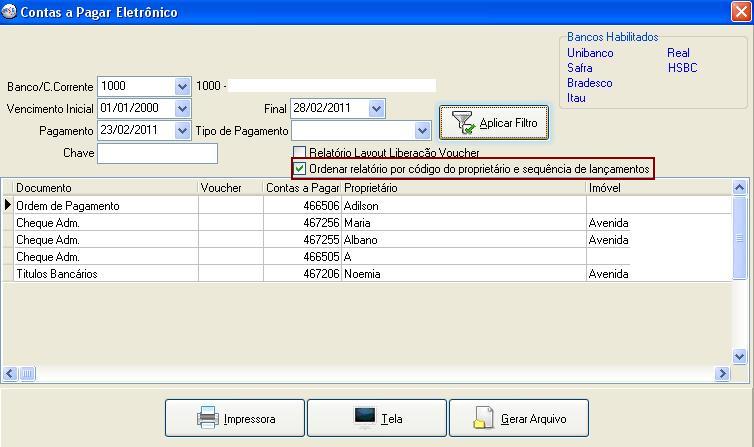Select the HSBC bank link
754x447 pixels.
point(682,68)
